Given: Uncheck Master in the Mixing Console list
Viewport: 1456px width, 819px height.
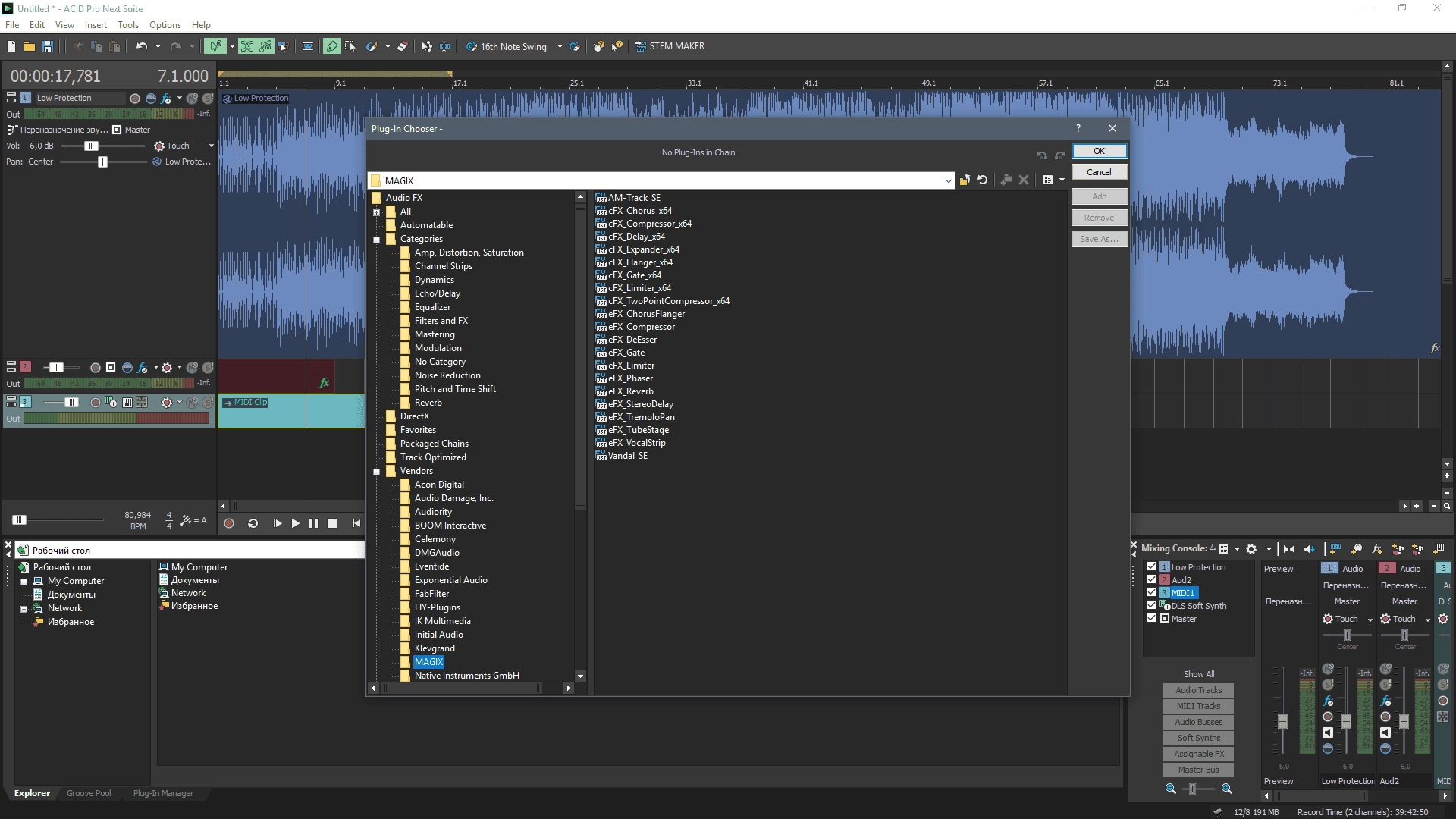Looking at the screenshot, I should pos(1151,618).
